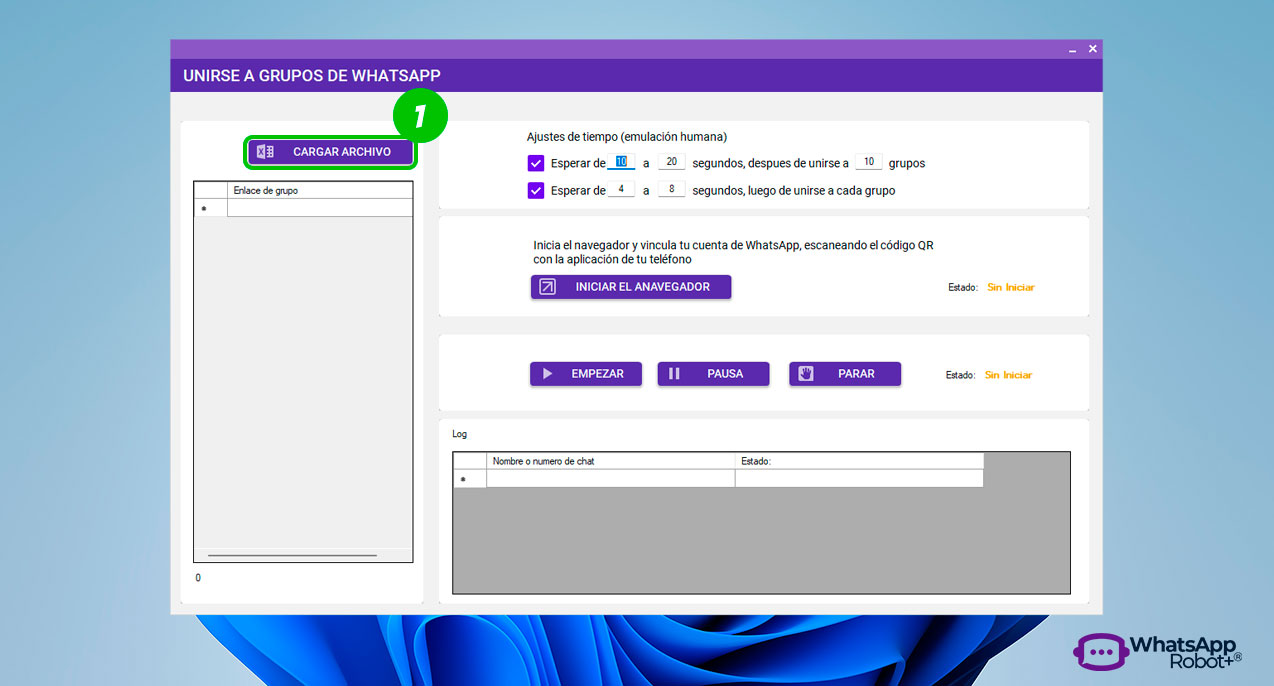
Task: Click the Log label
Action: (x=460, y=434)
